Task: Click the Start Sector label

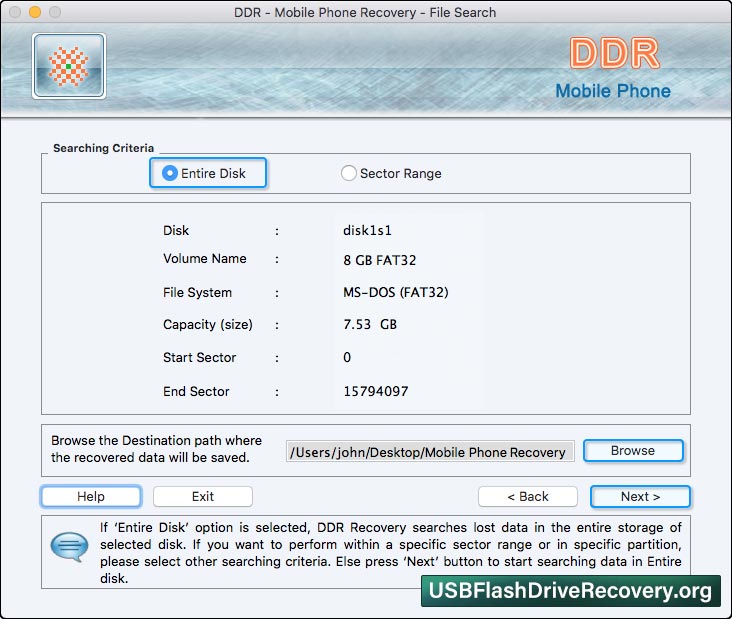Action: [x=199, y=358]
